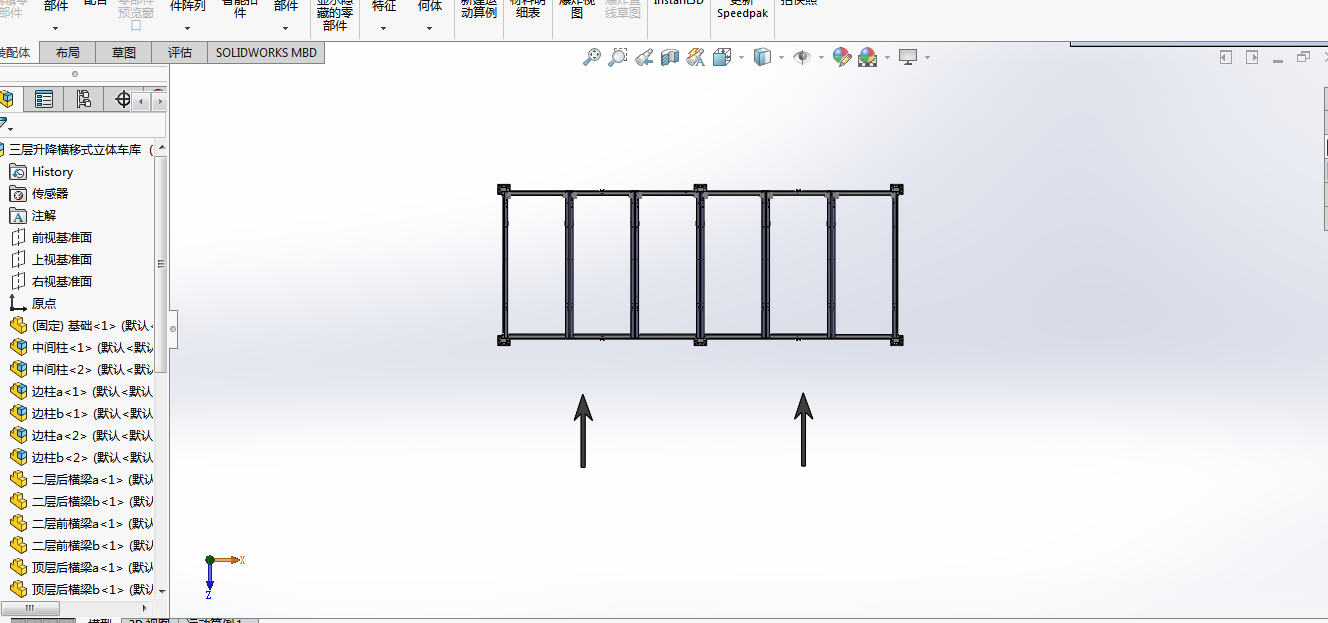Open the DimXpertManager crosshair tab
The height and width of the screenshot is (623, 1328).
click(123, 99)
